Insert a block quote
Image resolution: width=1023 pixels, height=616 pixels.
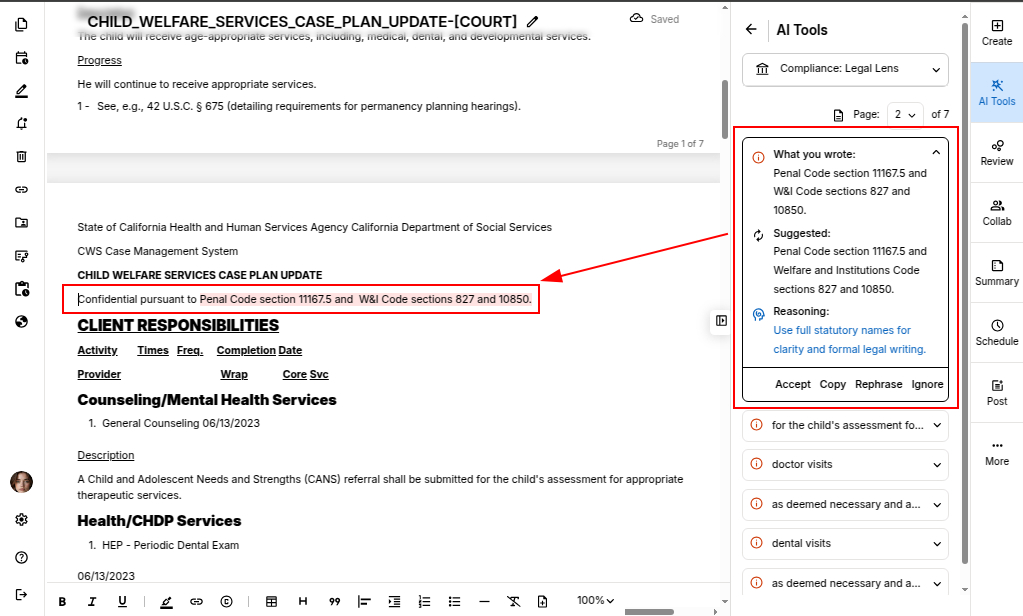(x=335, y=601)
